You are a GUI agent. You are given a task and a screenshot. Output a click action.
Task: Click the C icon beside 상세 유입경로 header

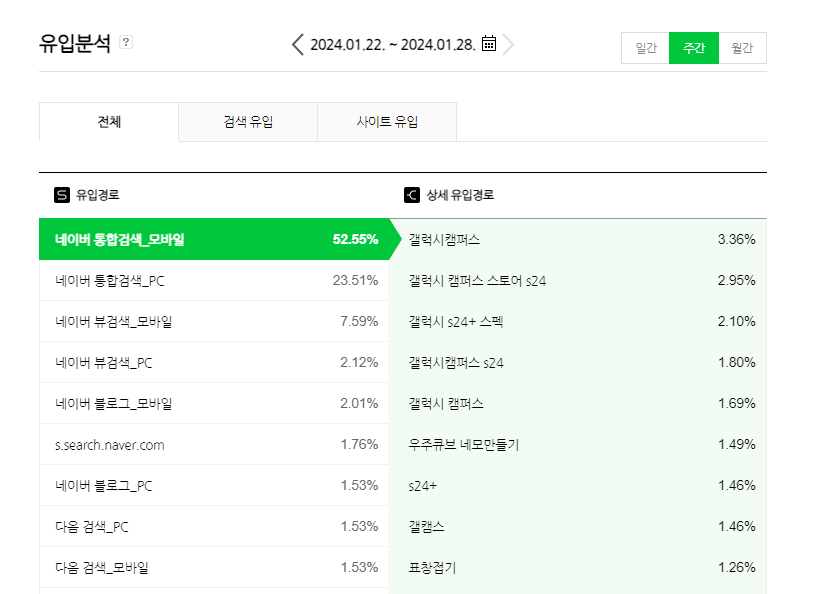coord(412,195)
